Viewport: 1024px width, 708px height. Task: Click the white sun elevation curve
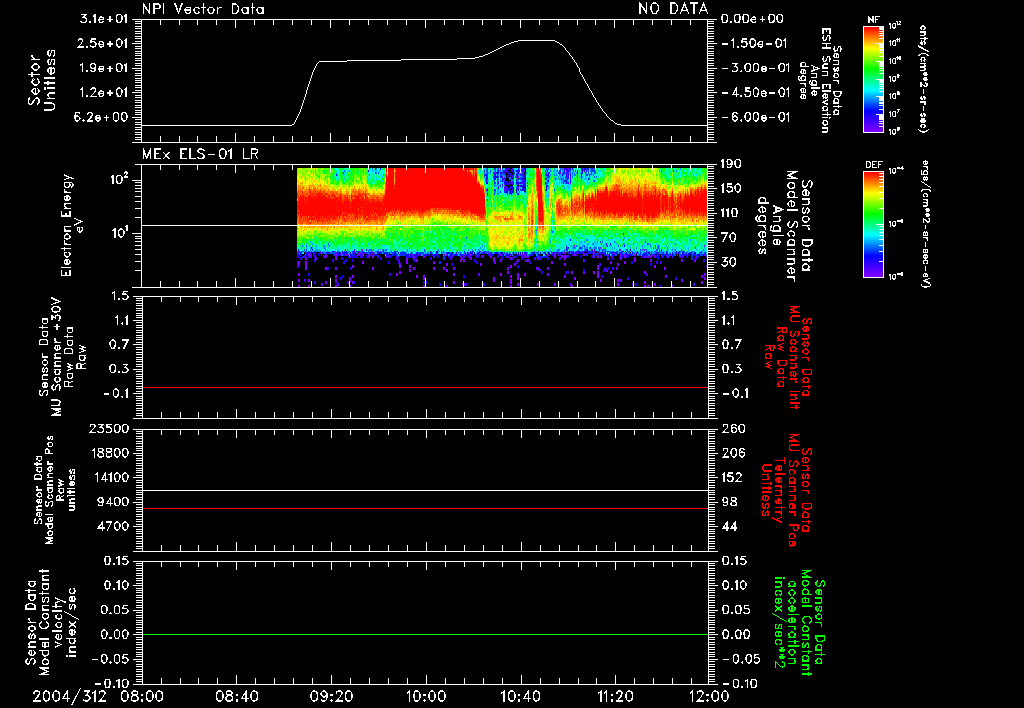(424, 59)
